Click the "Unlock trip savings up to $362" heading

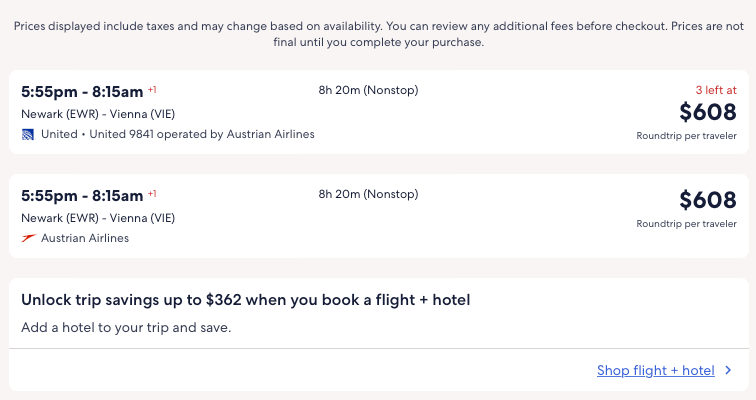[246, 300]
